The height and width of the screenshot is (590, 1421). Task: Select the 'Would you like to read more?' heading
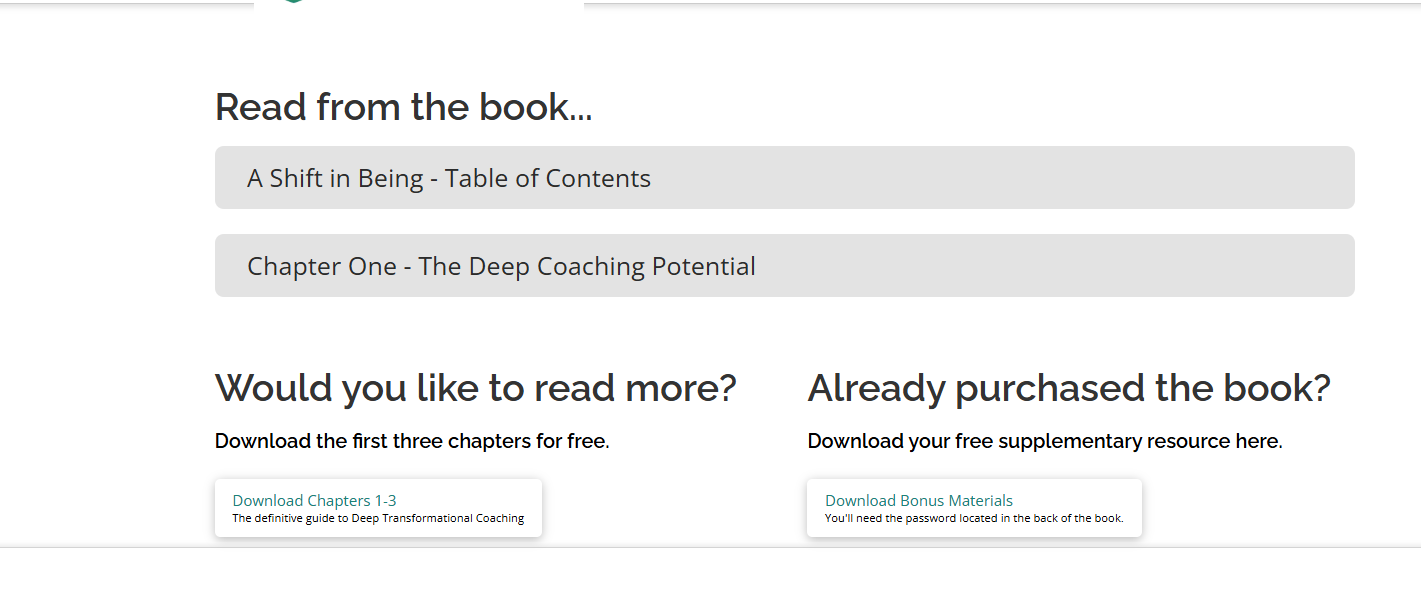click(476, 388)
